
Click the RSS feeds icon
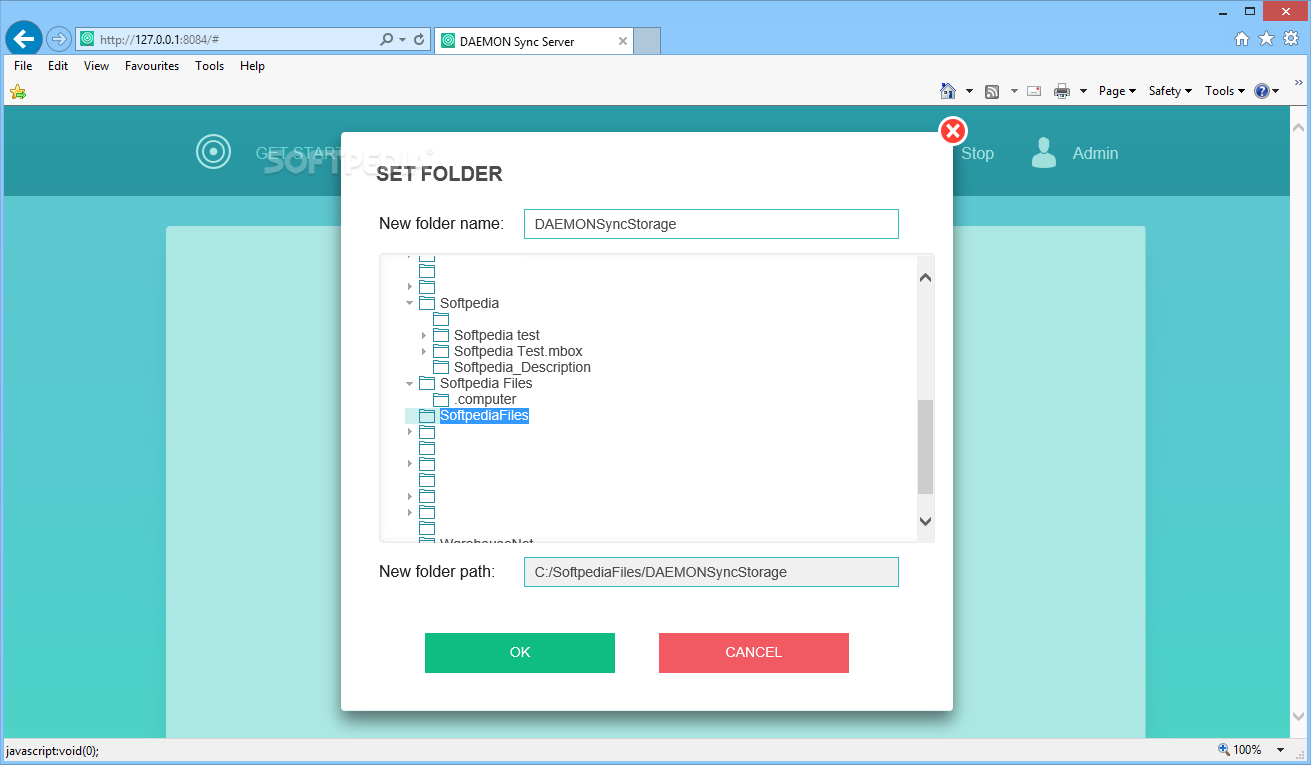click(992, 91)
